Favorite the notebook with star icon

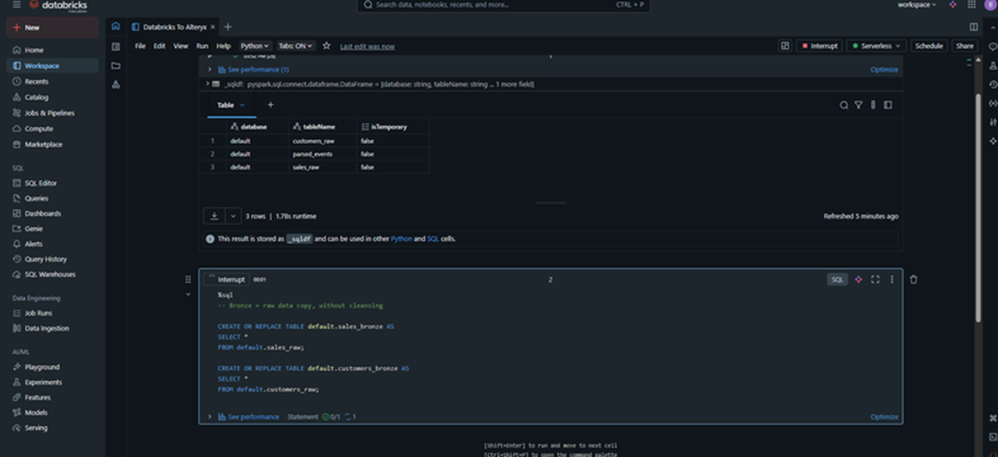327,46
